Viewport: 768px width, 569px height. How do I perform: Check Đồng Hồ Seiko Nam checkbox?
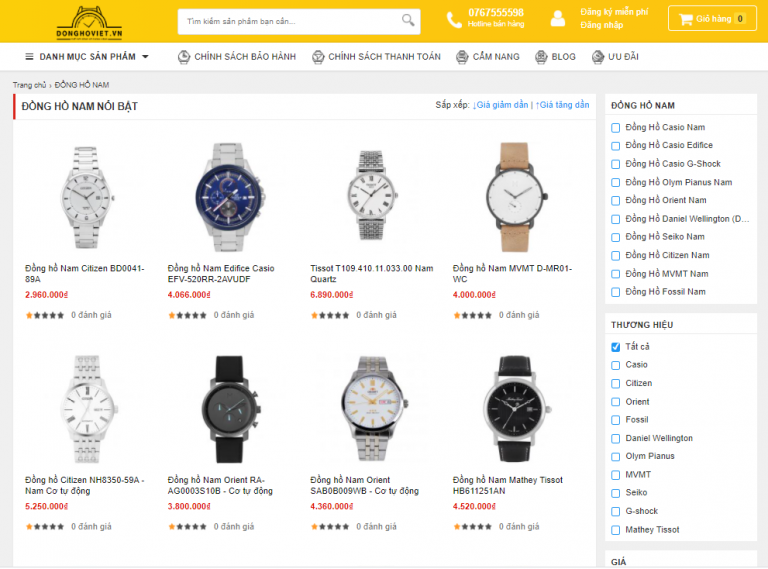pos(616,237)
